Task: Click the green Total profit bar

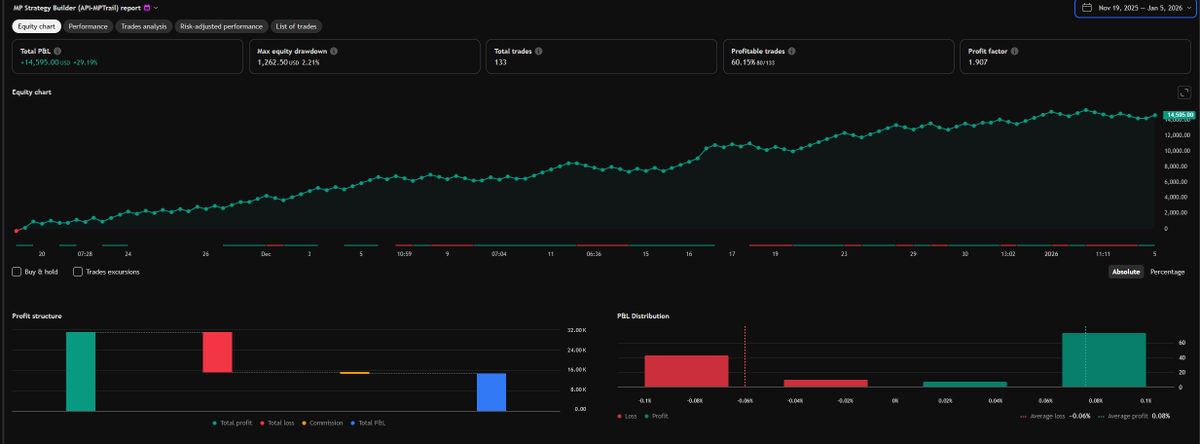Action: click(81, 371)
